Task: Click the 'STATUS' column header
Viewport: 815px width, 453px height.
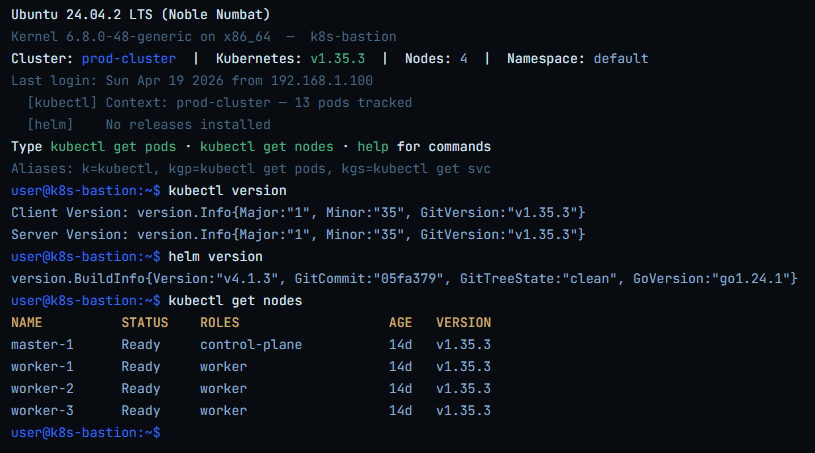Action: [x=145, y=323]
